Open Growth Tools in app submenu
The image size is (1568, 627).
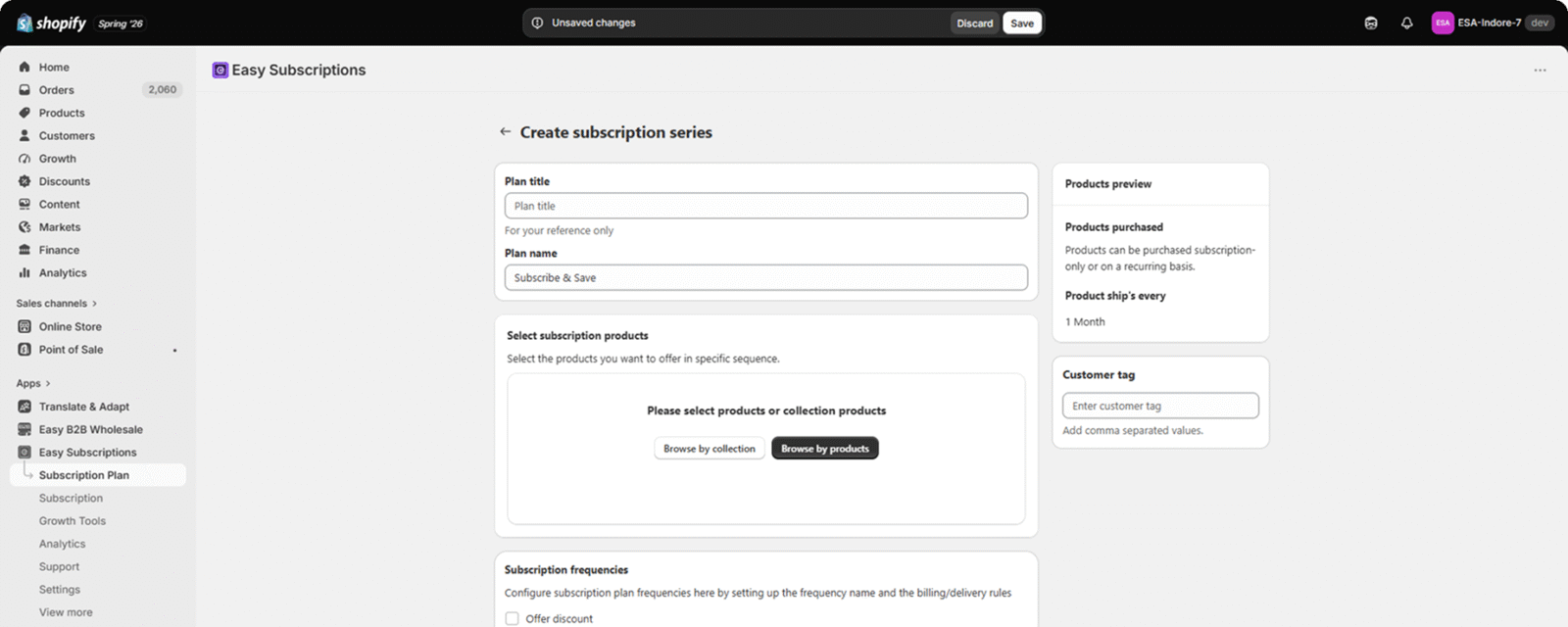(x=73, y=520)
